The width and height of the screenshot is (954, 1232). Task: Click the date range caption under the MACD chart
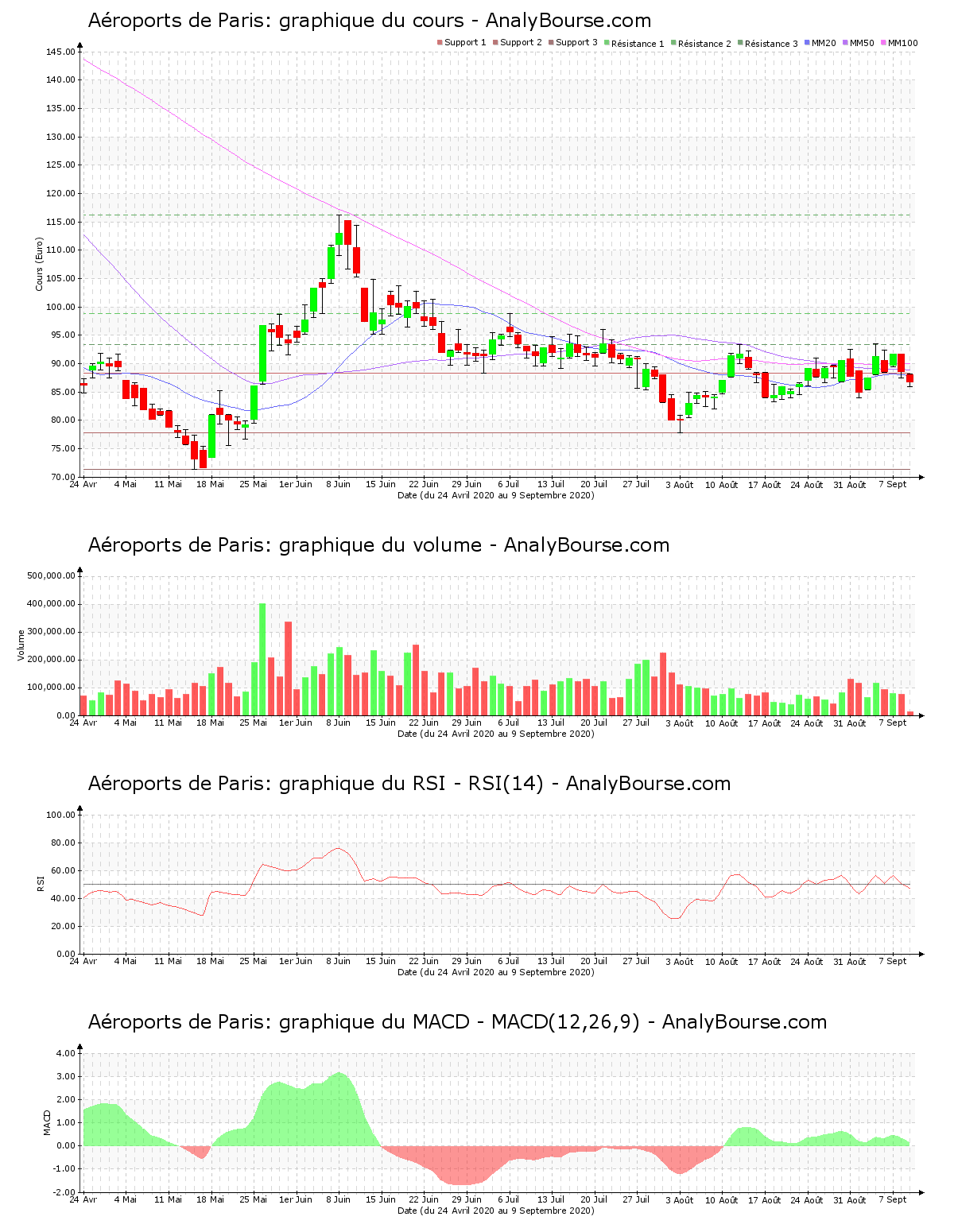496,1211
